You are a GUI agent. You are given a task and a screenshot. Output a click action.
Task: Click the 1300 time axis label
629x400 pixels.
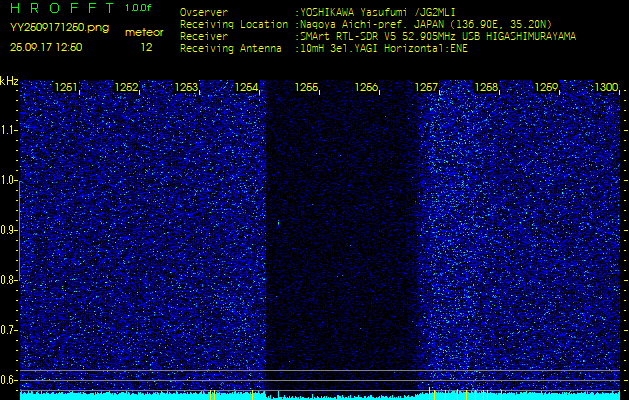click(606, 87)
